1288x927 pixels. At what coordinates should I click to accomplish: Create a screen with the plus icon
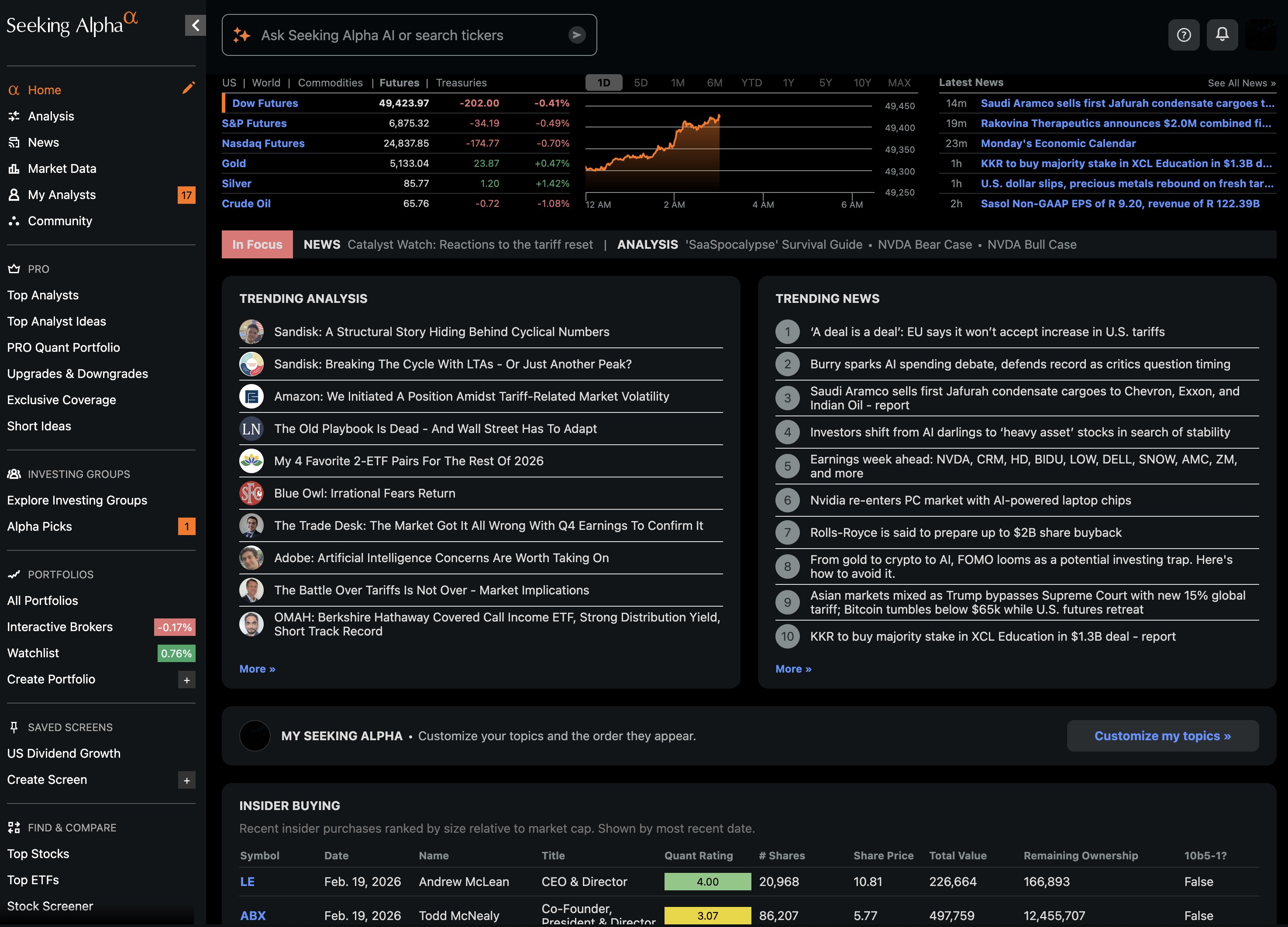(x=186, y=779)
